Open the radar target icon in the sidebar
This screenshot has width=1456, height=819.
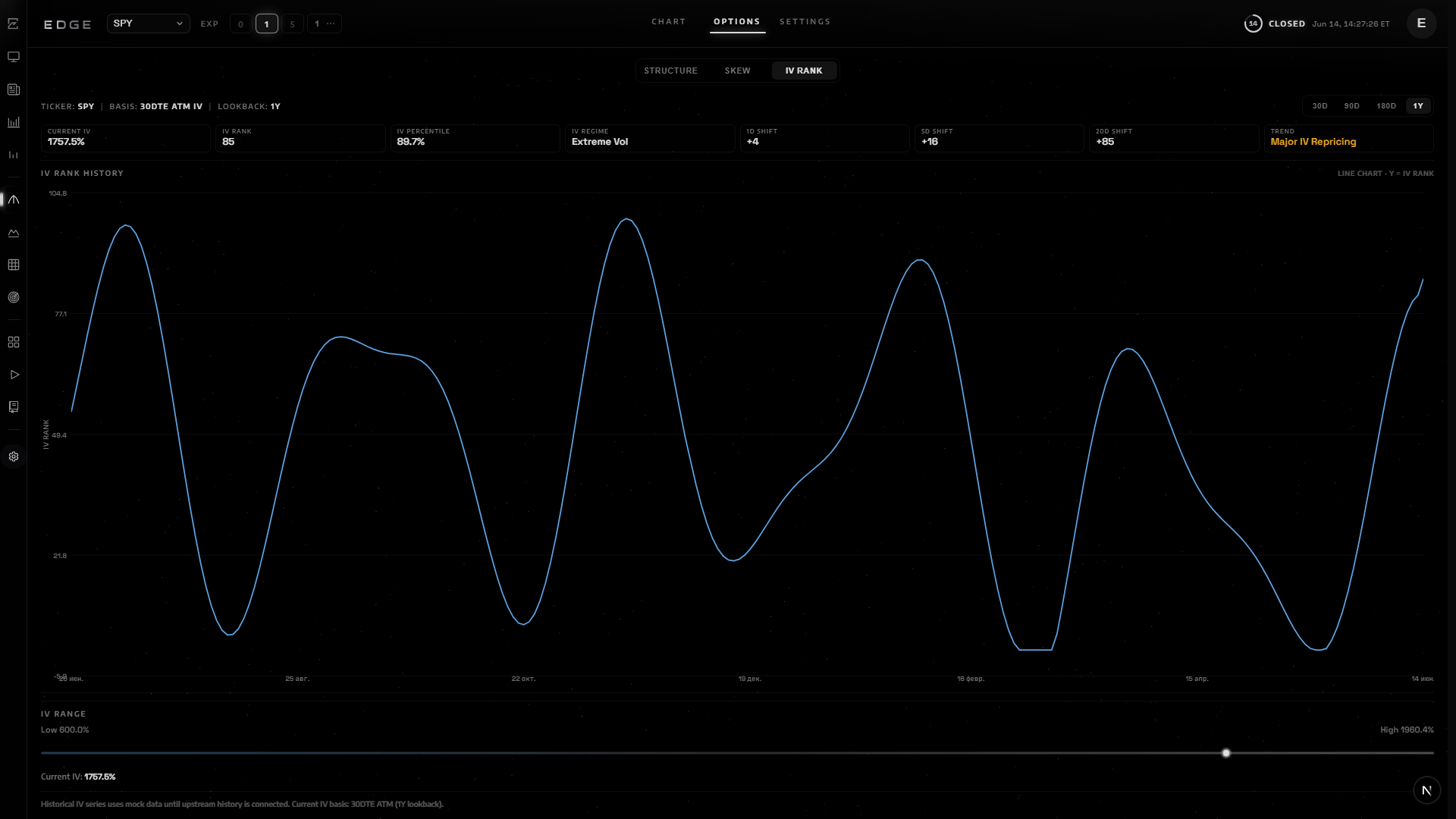coord(14,297)
